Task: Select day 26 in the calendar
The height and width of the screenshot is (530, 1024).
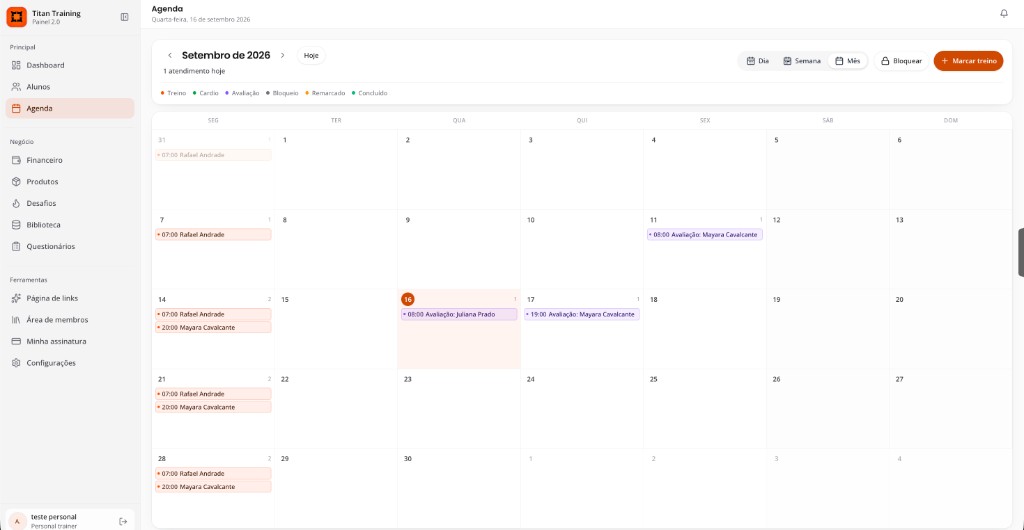Action: pos(776,379)
